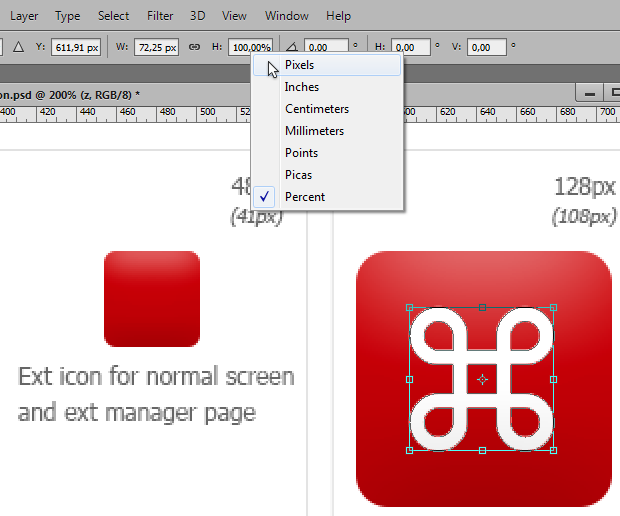Screen dimensions: 620x516
Task: Click the document tab title 'RGB/8'
Action: tap(113, 95)
